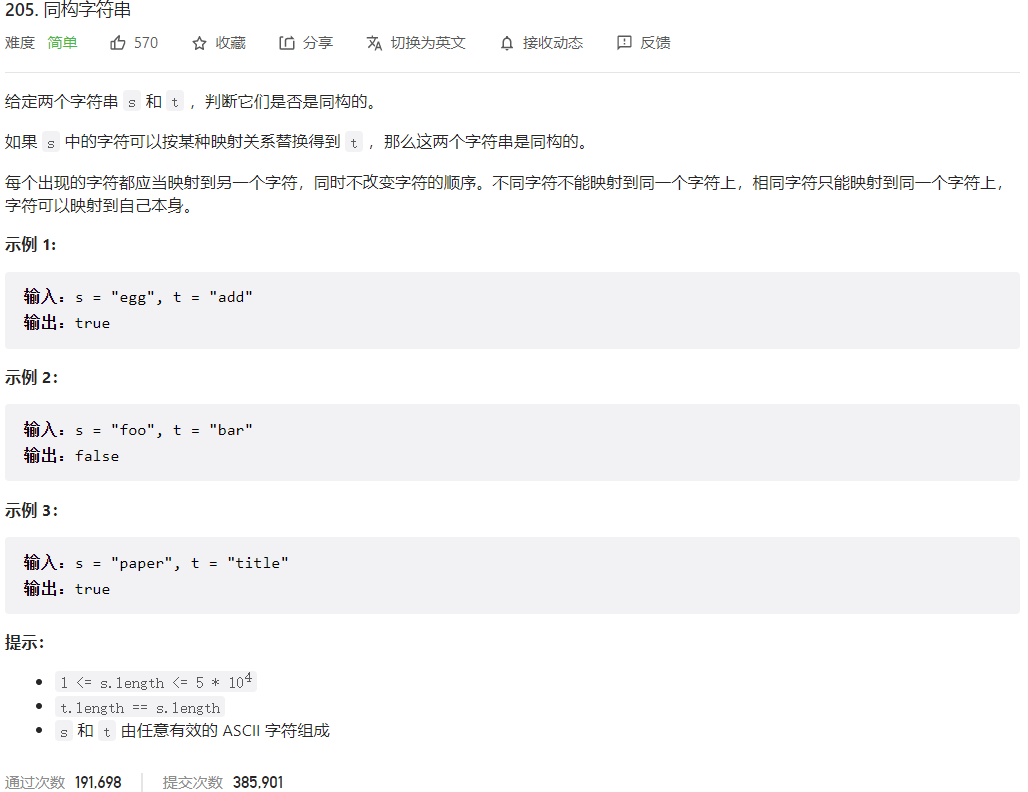The width and height of the screenshot is (1028, 792).
Task: Click the title 205. 同构字符串
Action: click(68, 10)
